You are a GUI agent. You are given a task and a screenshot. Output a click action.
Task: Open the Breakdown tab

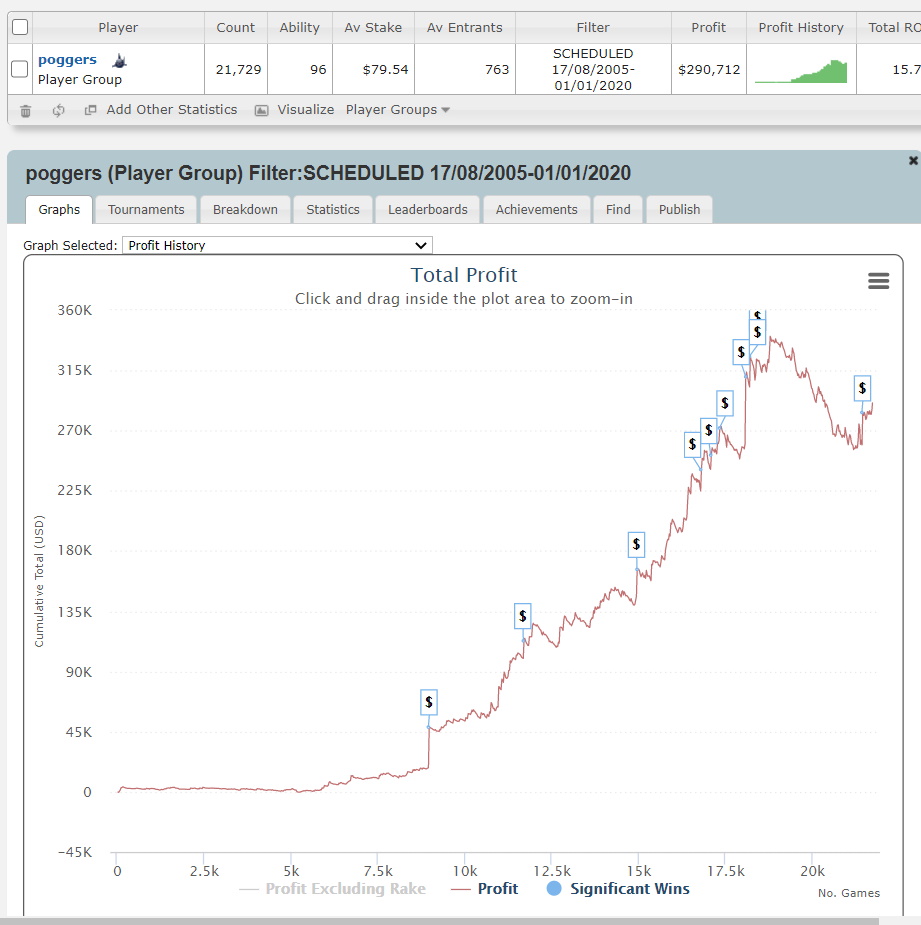[245, 209]
